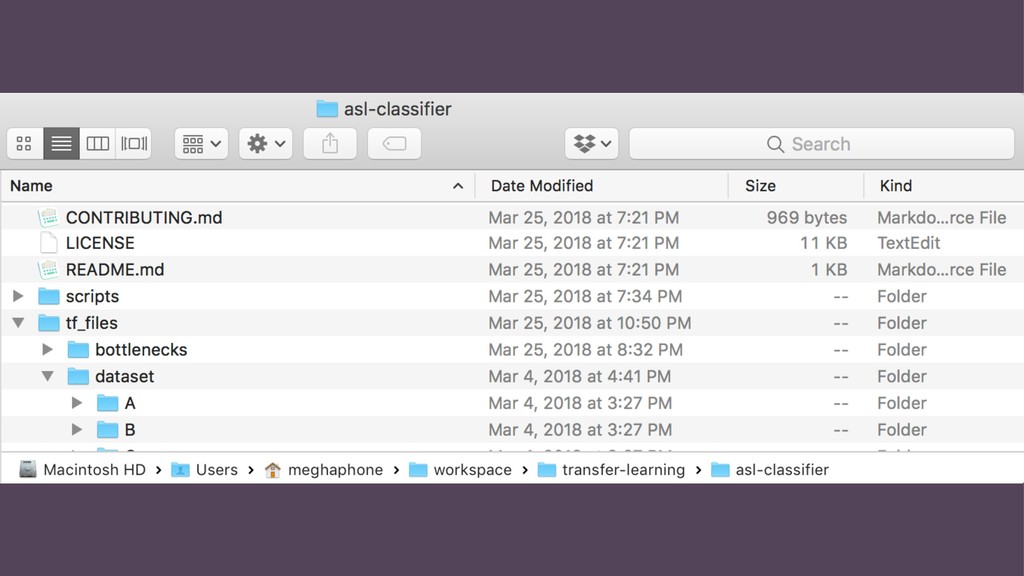Collapse the dataset folder
The width and height of the screenshot is (1024, 576).
(47, 376)
